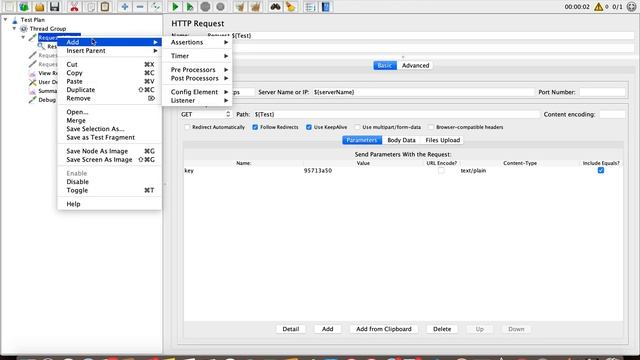Screen dimensions: 640x360
Task: Click the Clear All double broom icon
Action: (256, 7)
